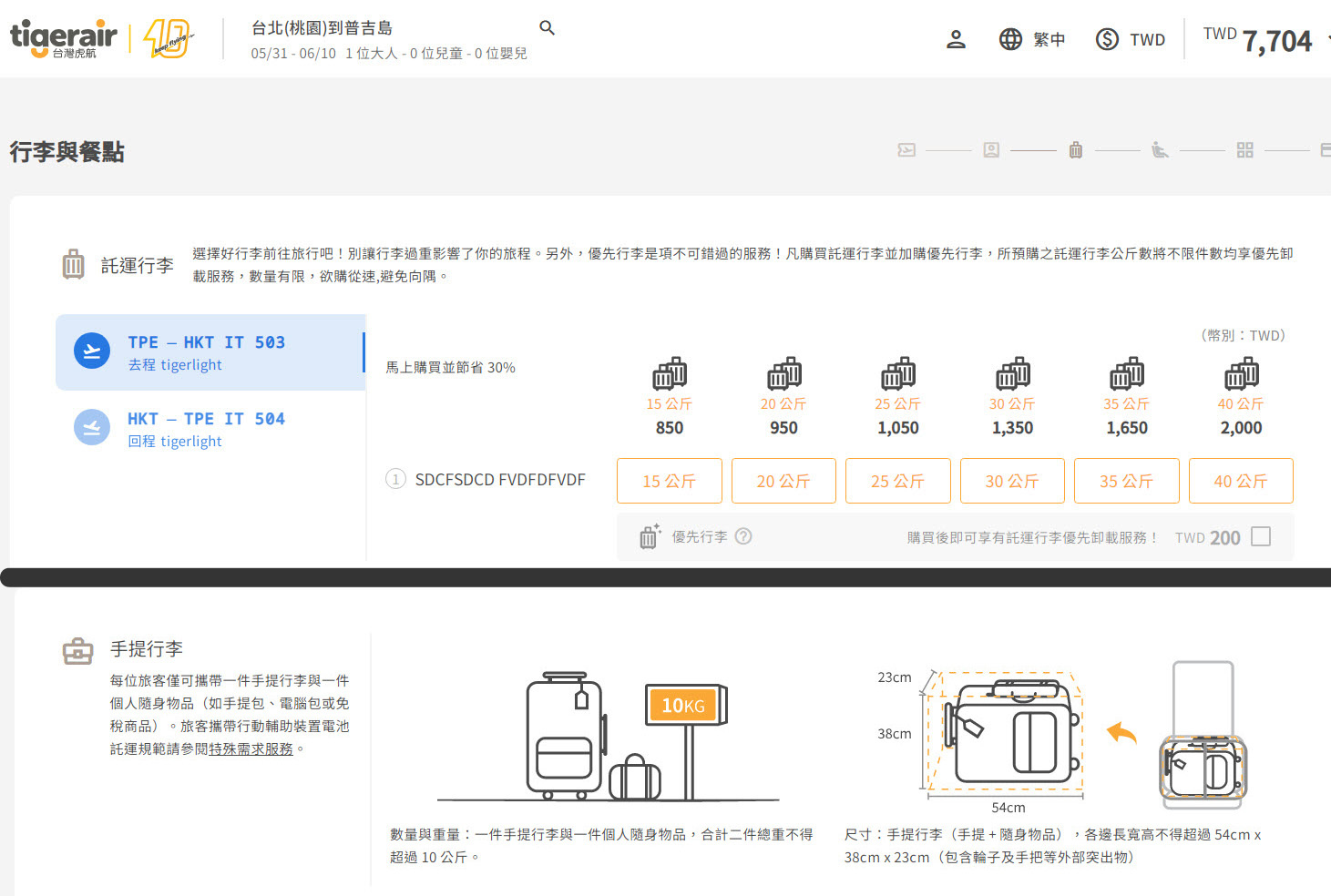This screenshot has width=1331, height=896.
Task: Click the 10KG hand luggage illustration
Action: 609,738
